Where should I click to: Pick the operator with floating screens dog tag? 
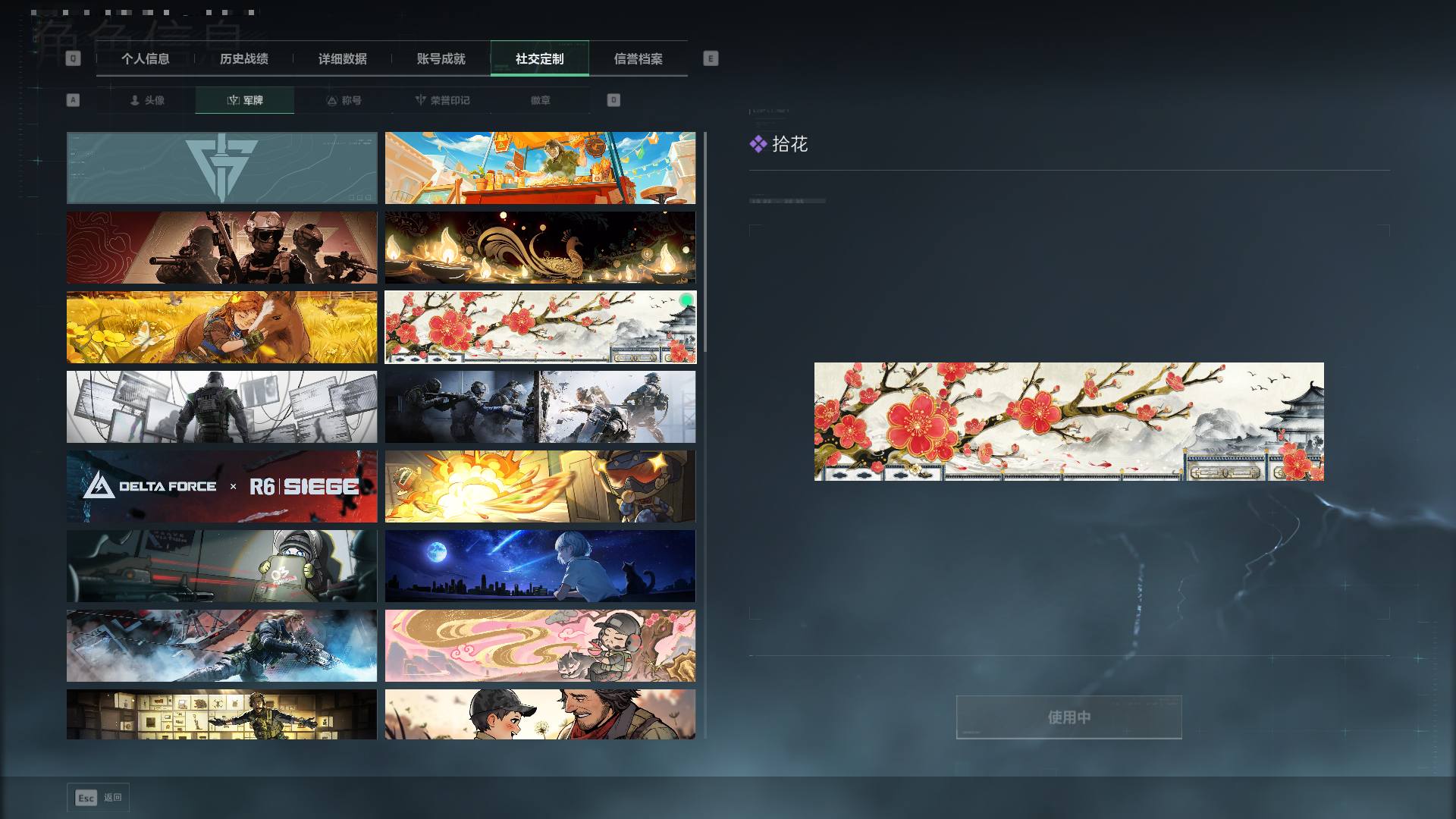tap(221, 406)
